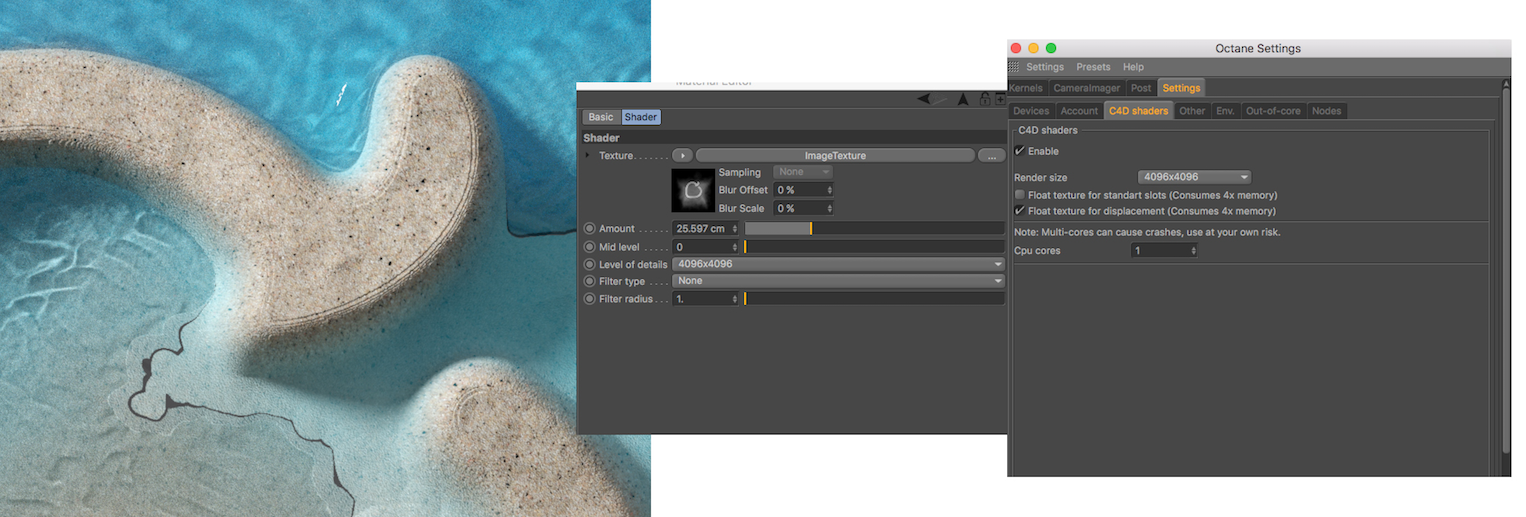Viewport: 1526px width, 517px height.
Task: Click the Octane Settings window title
Action: click(x=1258, y=48)
